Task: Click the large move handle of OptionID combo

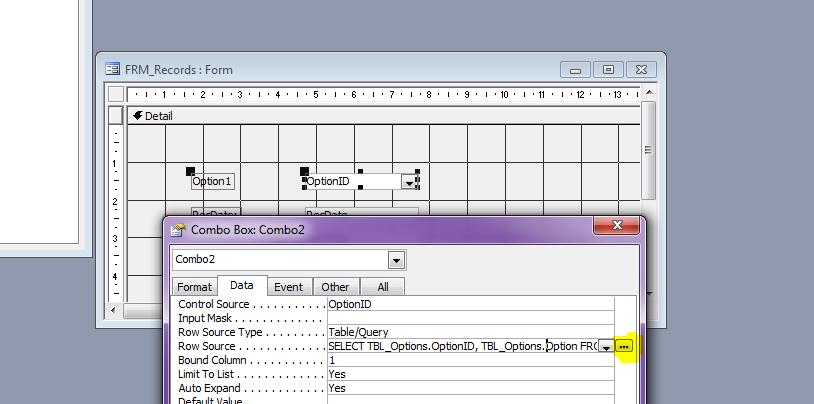Action: point(304,171)
